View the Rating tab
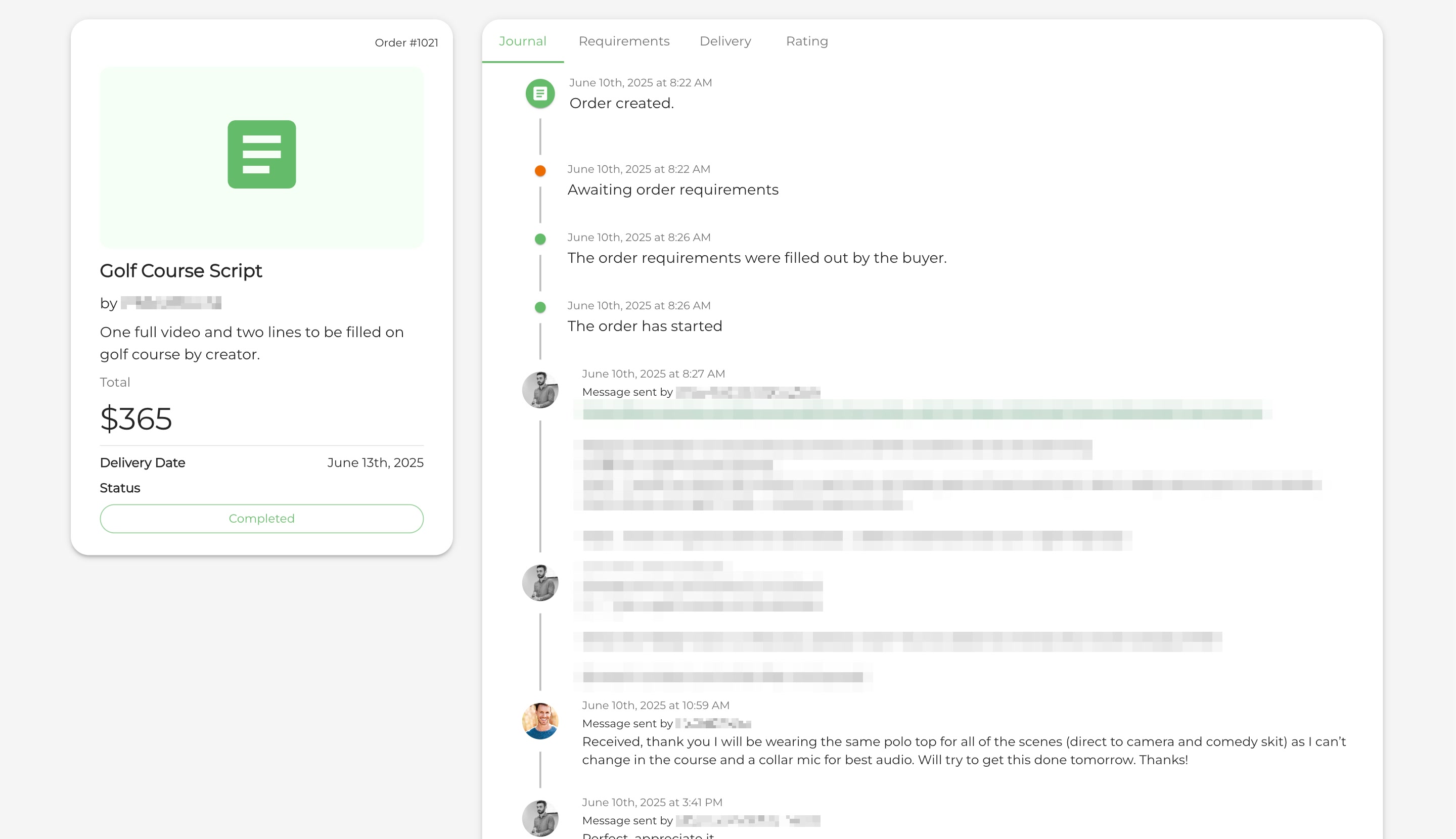1456x839 pixels. pyautogui.click(x=806, y=41)
